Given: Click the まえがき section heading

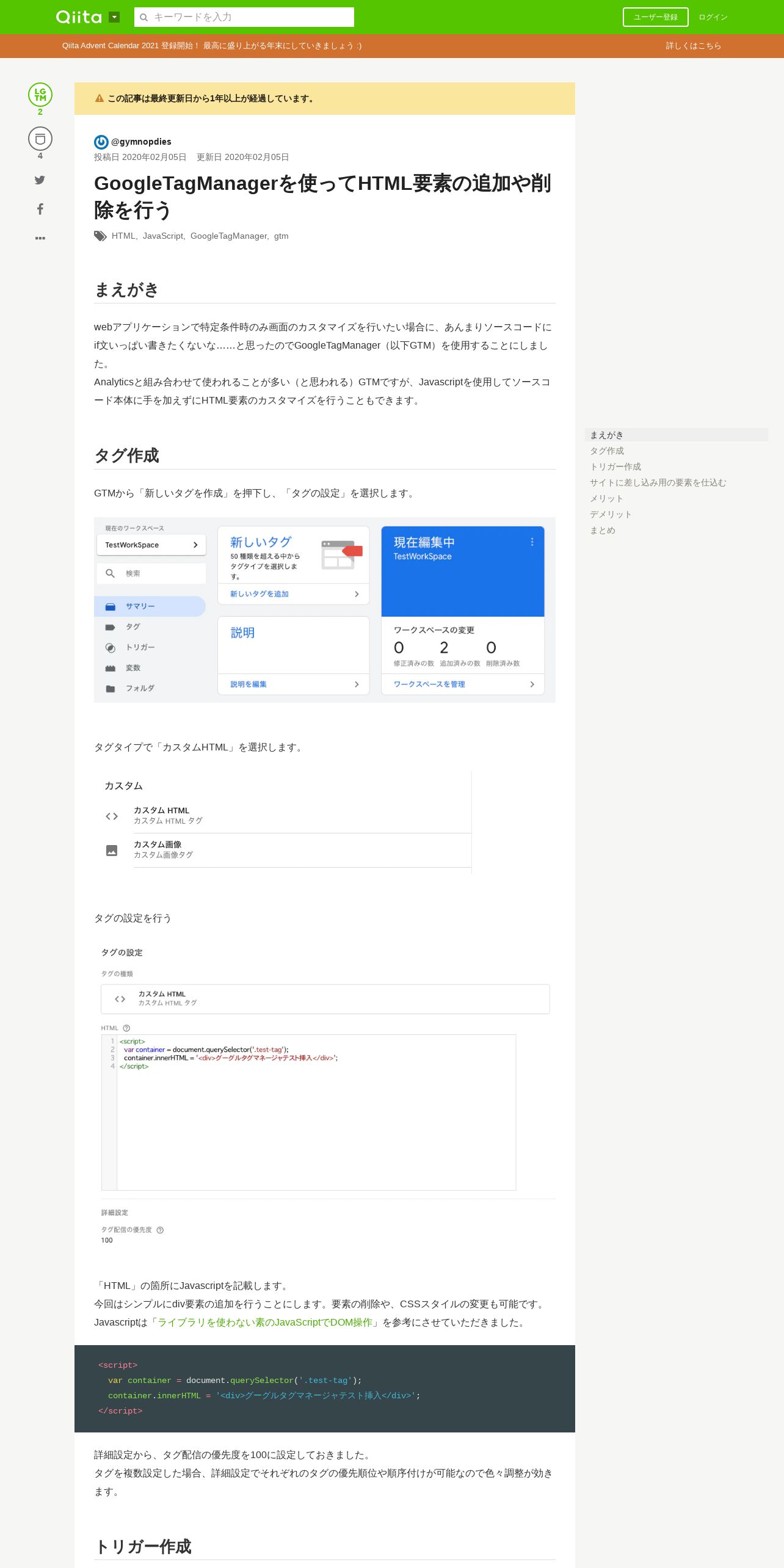Looking at the screenshot, I should [x=126, y=289].
